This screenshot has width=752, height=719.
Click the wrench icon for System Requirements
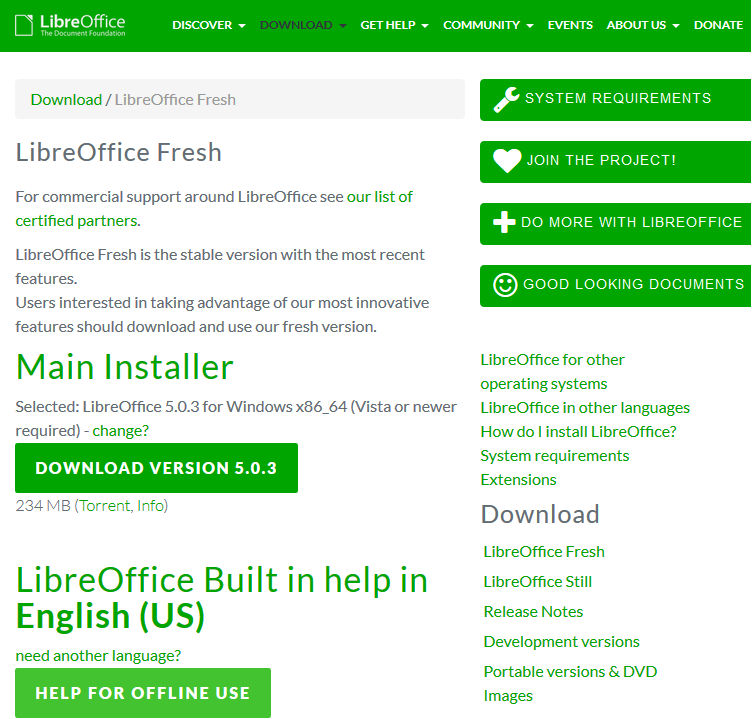pyautogui.click(x=507, y=99)
